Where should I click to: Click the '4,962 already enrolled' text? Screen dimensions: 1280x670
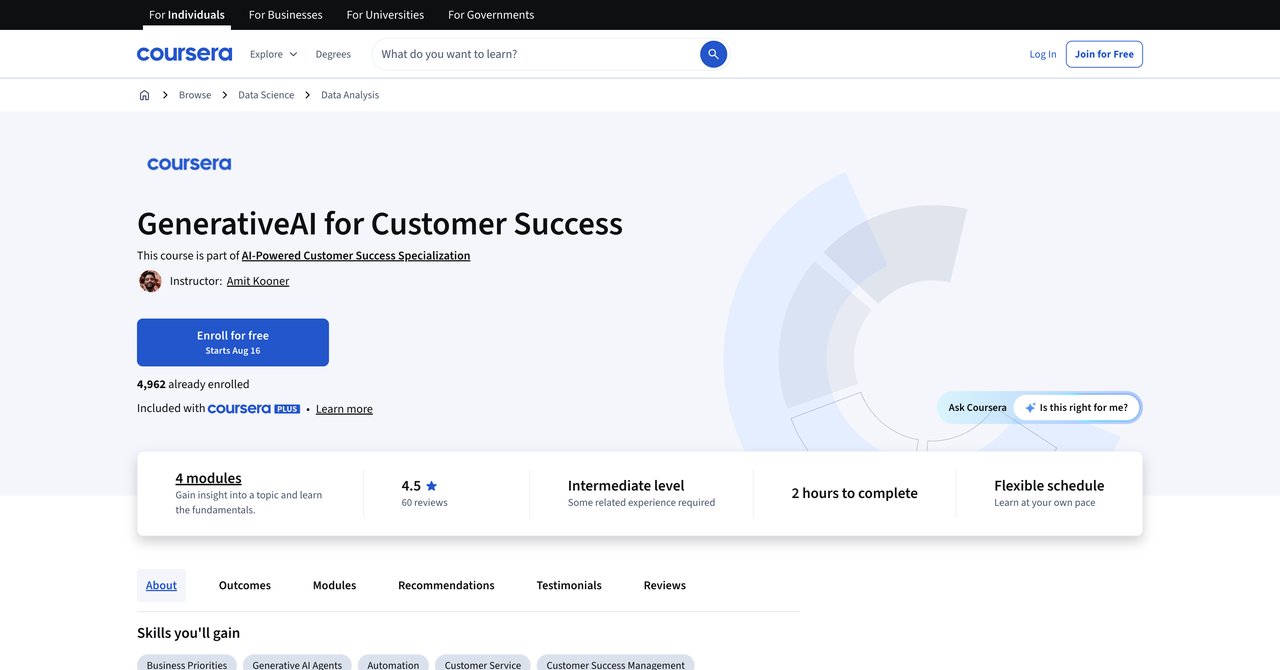[x=193, y=384]
